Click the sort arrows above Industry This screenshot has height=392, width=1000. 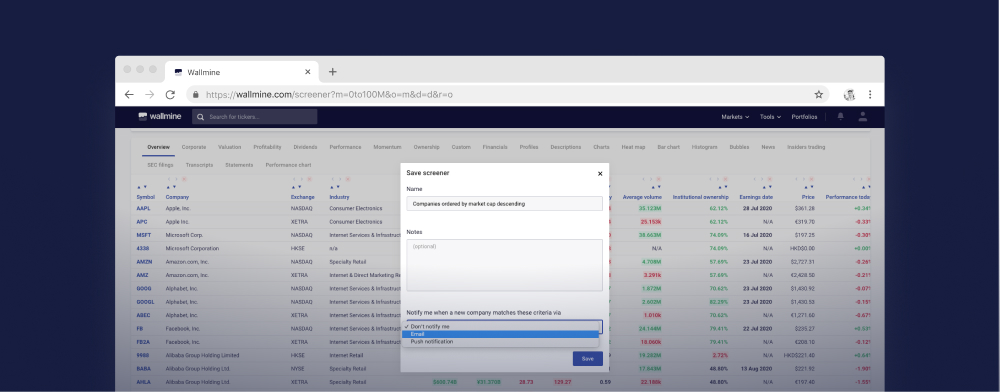click(x=335, y=187)
